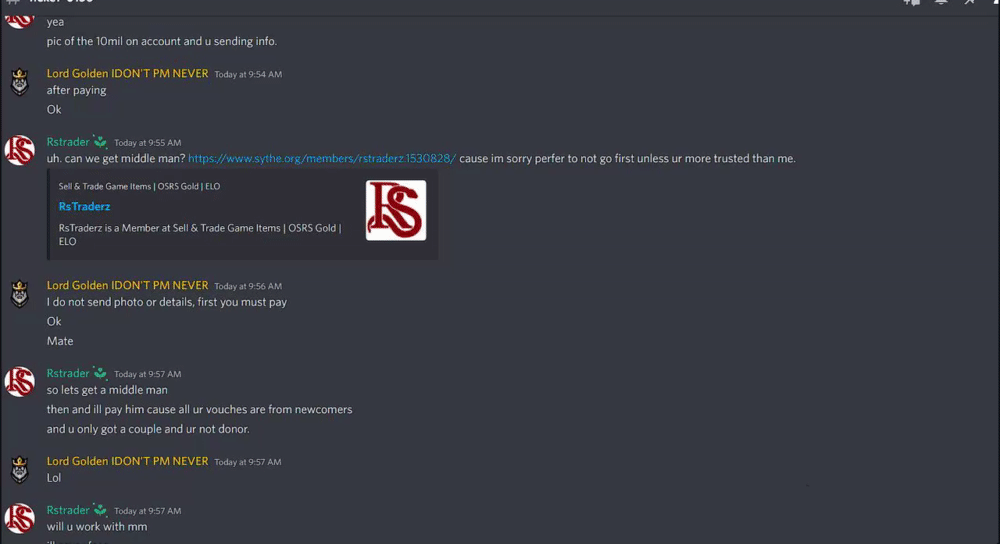Click Lord Golden's avatar at 9:56 AM

[x=20, y=294]
